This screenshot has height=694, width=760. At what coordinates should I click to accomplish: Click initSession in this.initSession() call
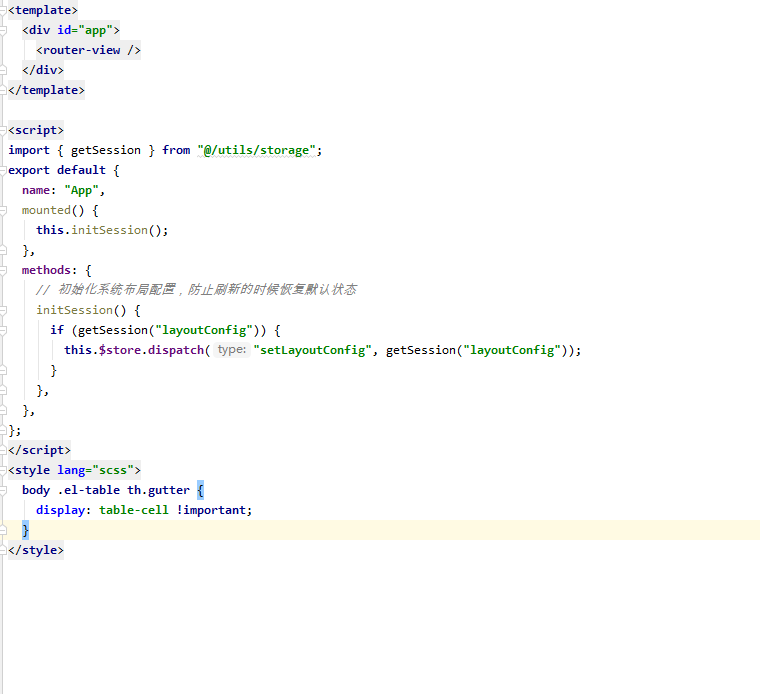(x=109, y=230)
